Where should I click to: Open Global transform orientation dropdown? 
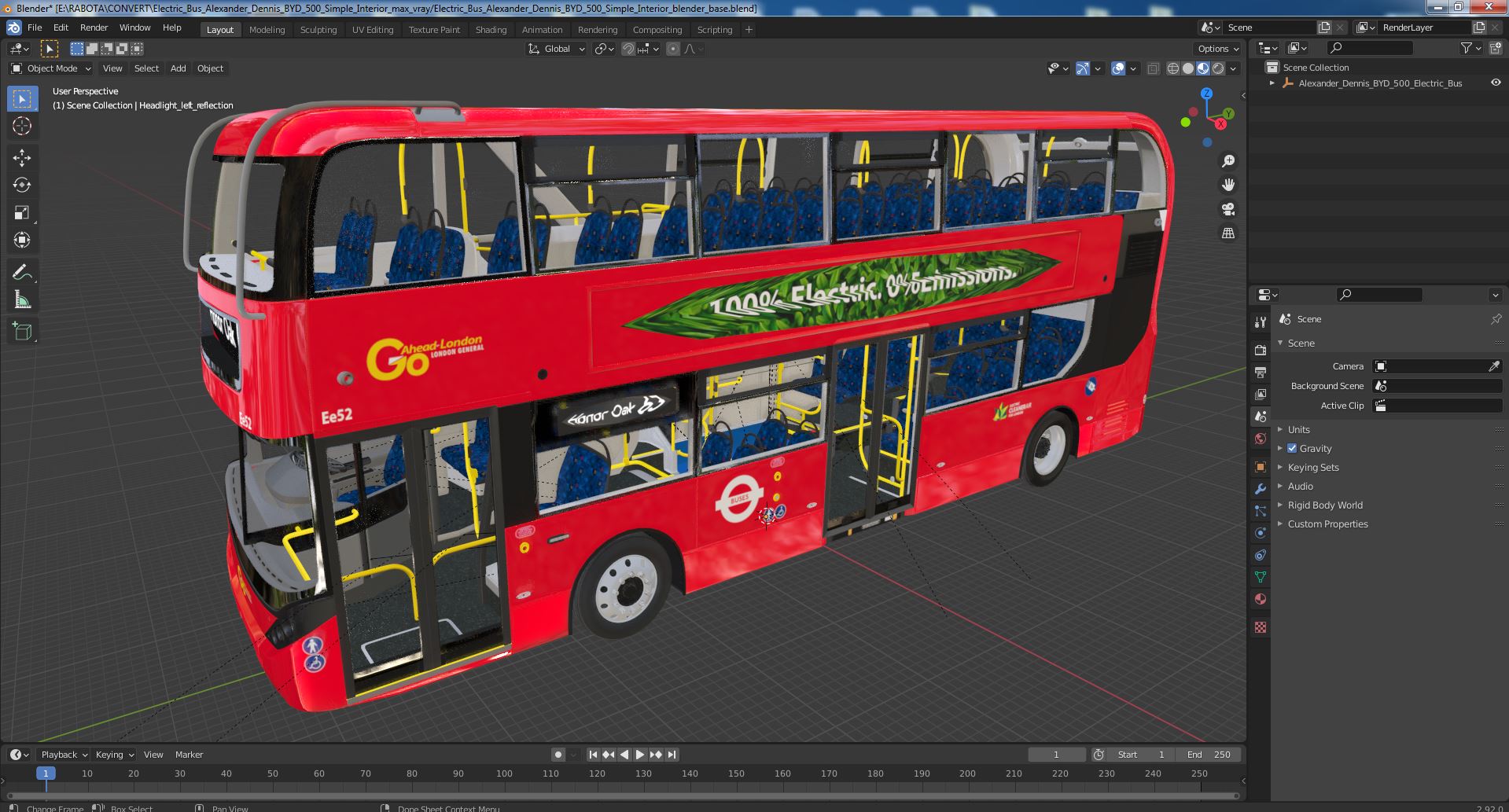(557, 49)
